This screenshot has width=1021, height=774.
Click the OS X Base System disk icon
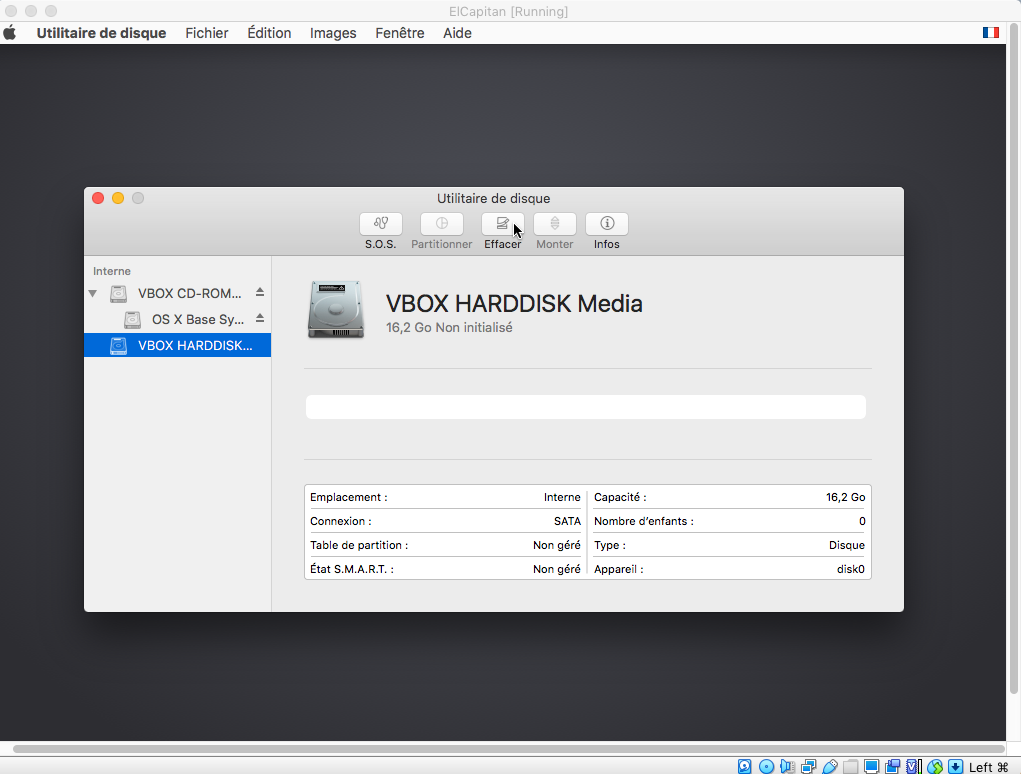[132, 320]
